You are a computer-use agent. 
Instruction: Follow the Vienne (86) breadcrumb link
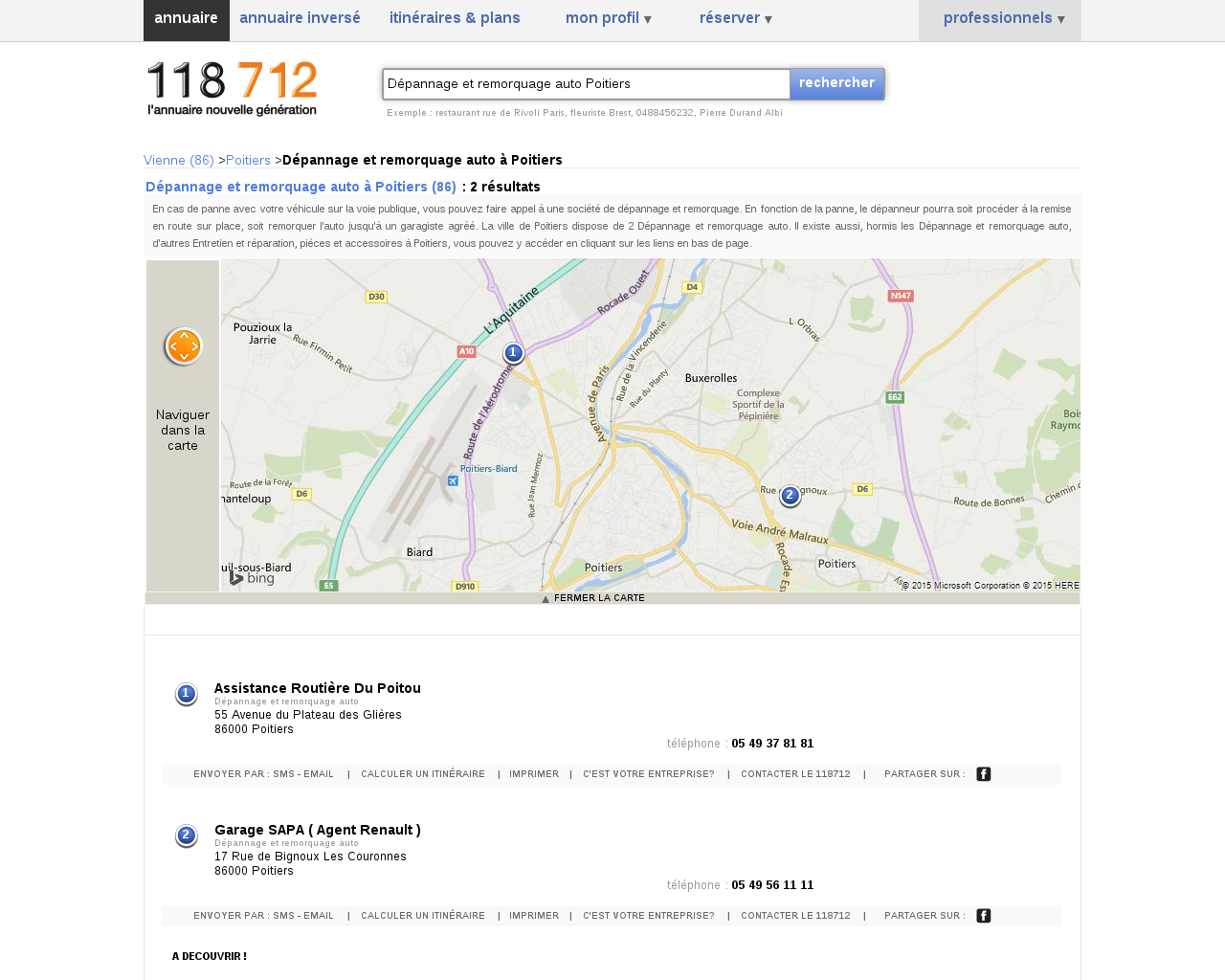coord(179,160)
